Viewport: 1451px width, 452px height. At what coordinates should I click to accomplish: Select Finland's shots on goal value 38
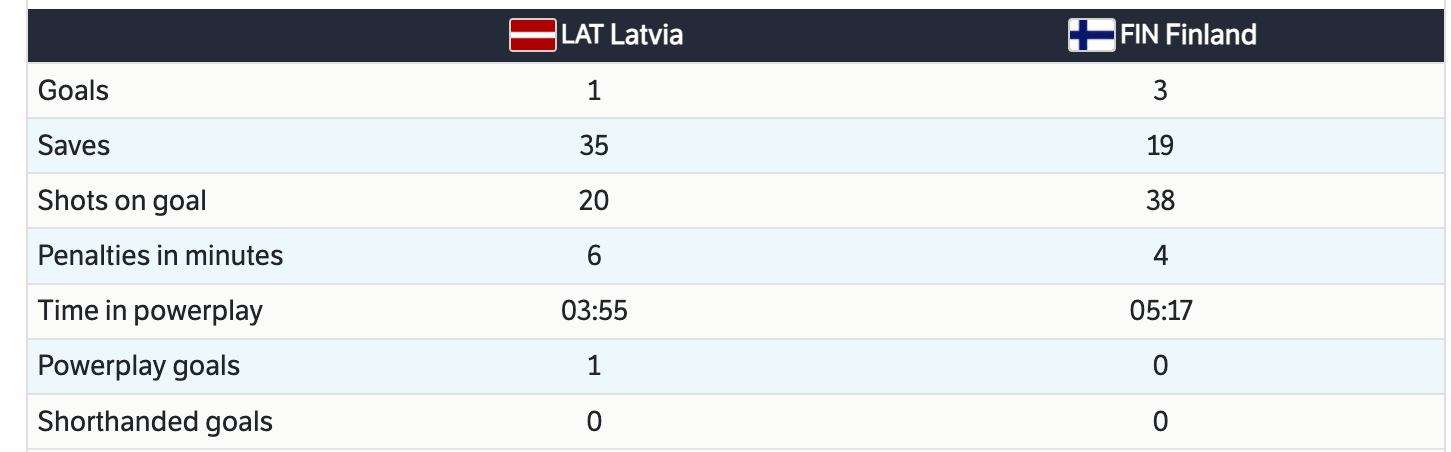pos(1160,201)
